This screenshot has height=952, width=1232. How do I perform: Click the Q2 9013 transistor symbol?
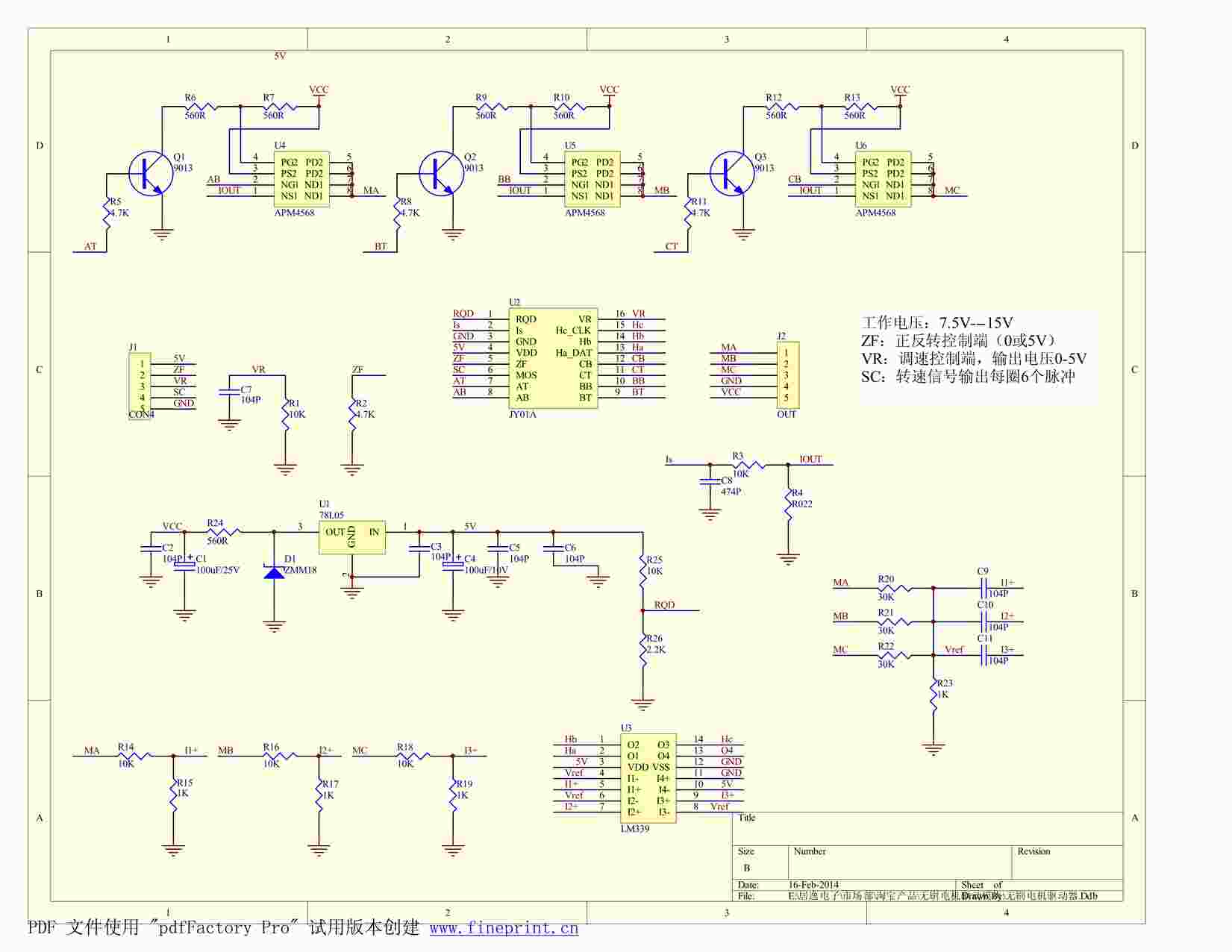click(441, 174)
